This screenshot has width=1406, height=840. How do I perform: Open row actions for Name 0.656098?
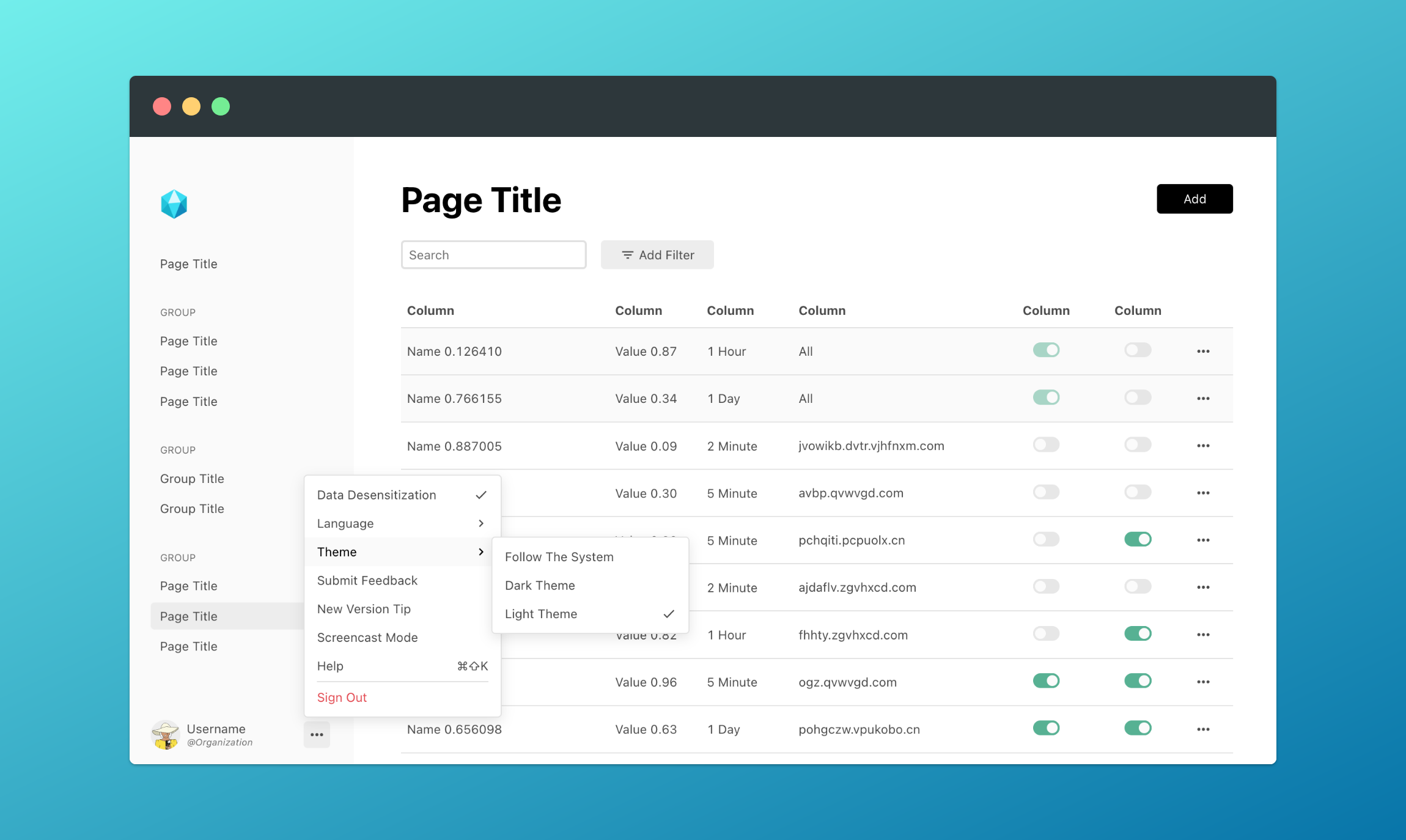[1203, 729]
